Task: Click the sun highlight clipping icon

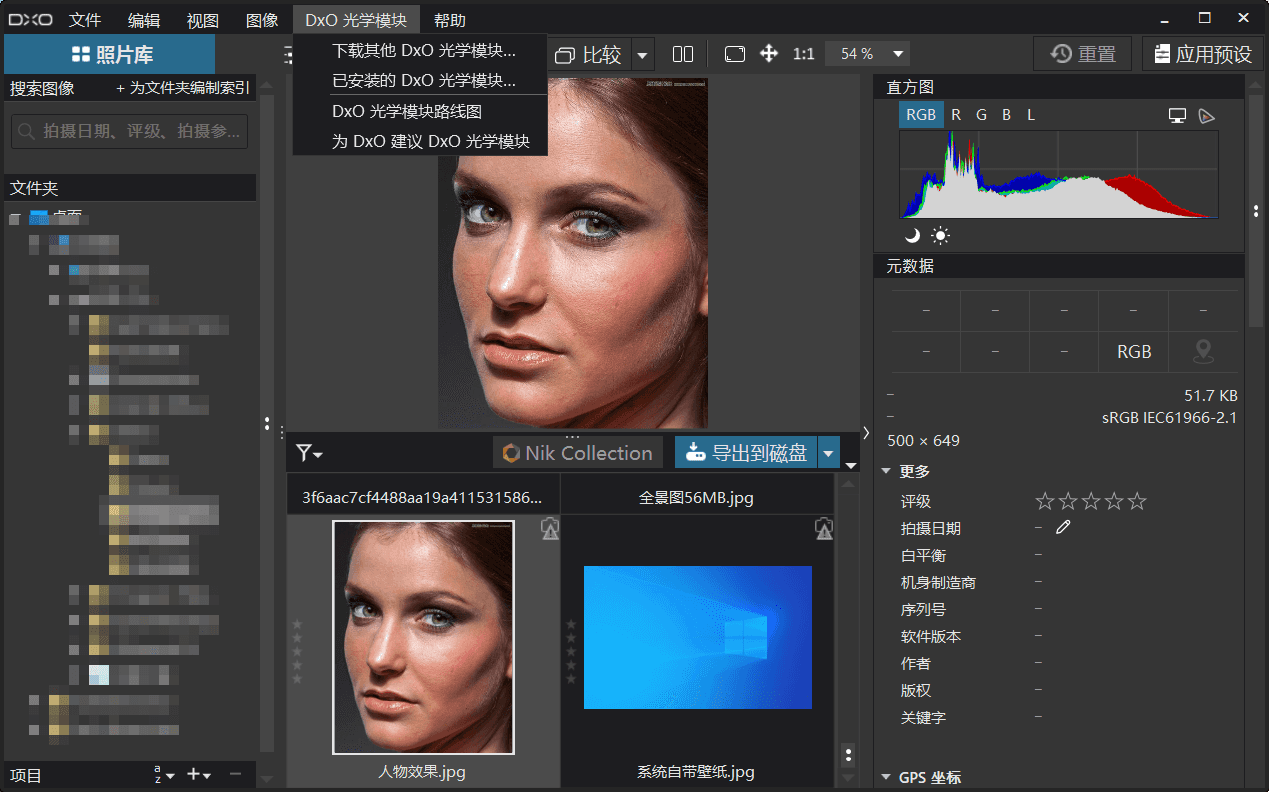Action: (940, 236)
